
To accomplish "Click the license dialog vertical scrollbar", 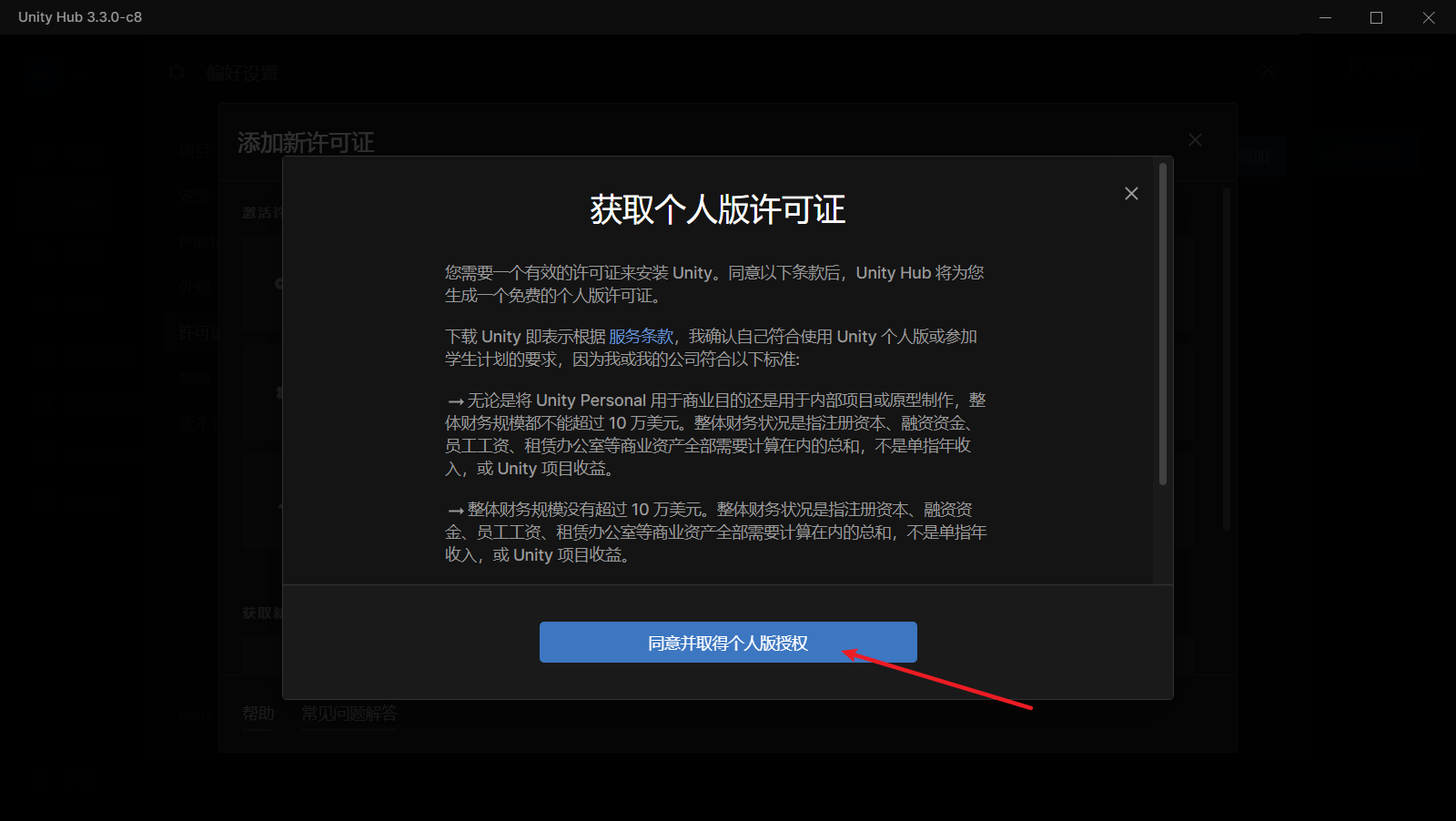I will 1162,324.
